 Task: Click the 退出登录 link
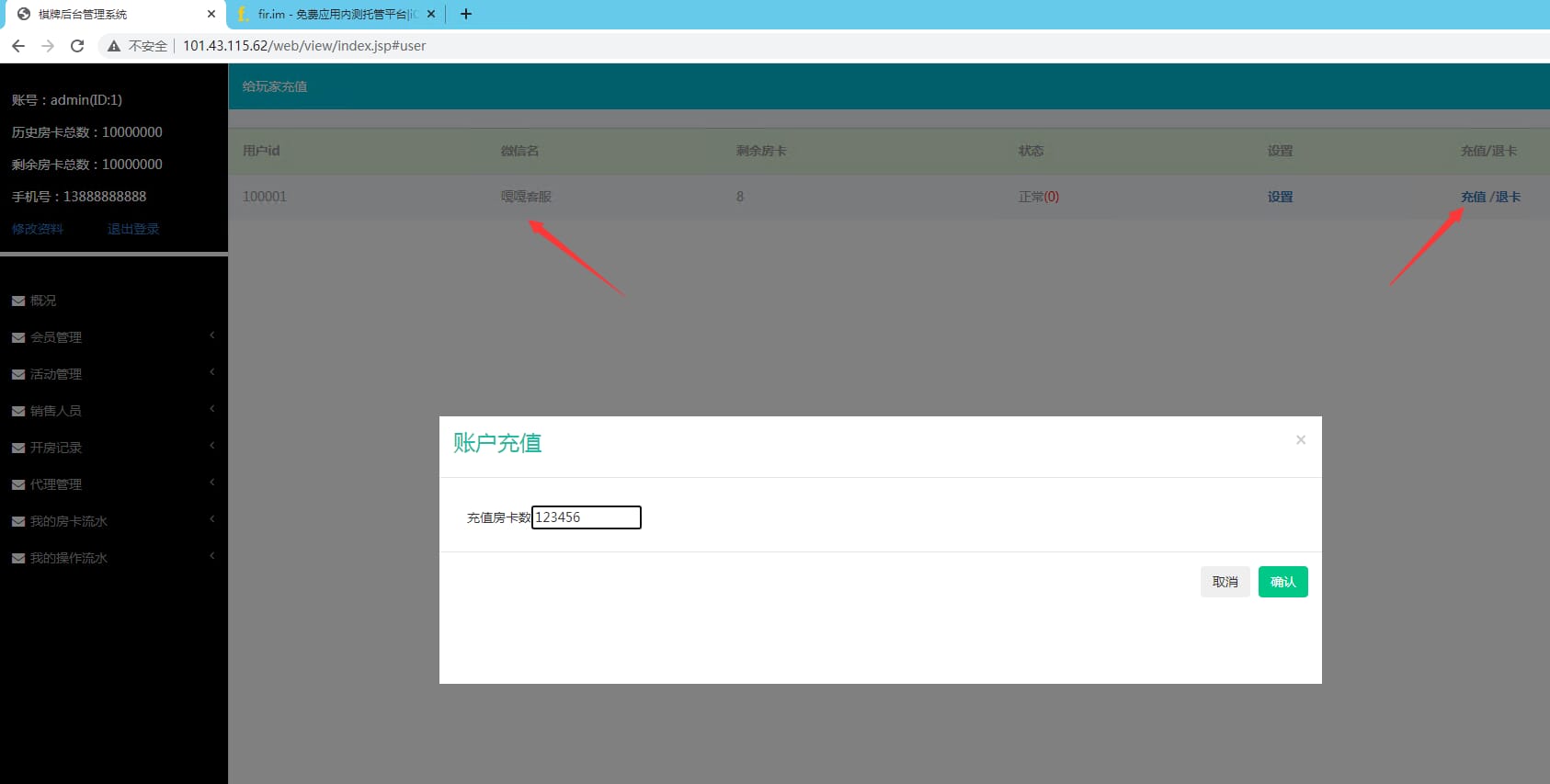pos(133,229)
